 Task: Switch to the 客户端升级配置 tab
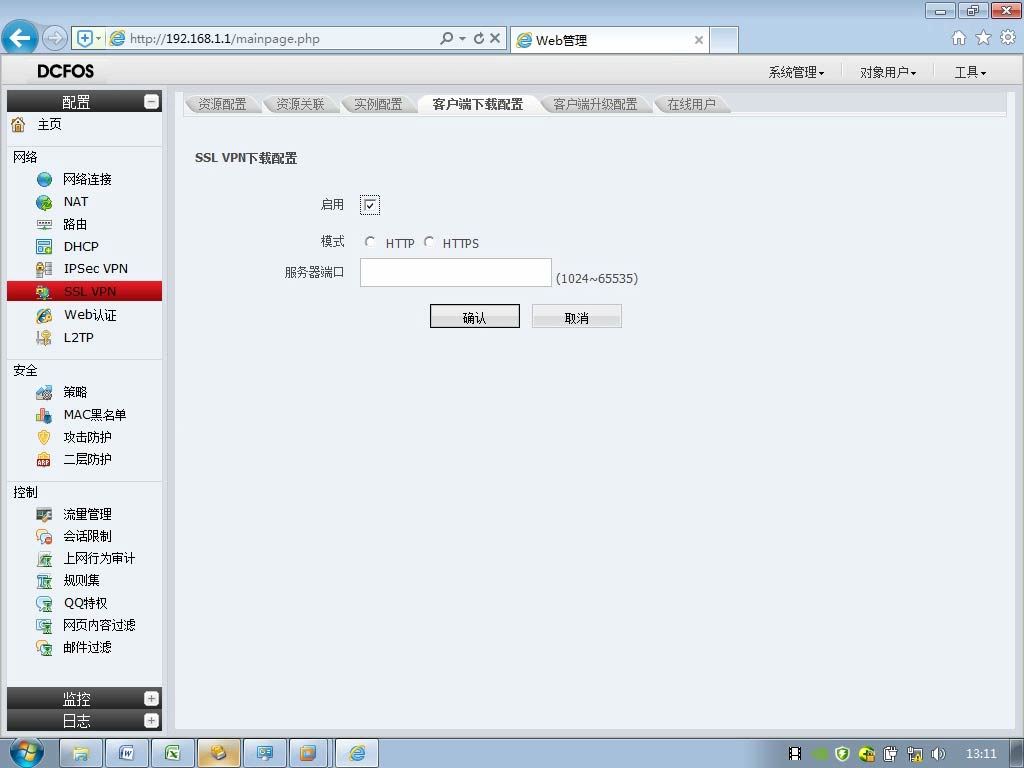(x=595, y=104)
